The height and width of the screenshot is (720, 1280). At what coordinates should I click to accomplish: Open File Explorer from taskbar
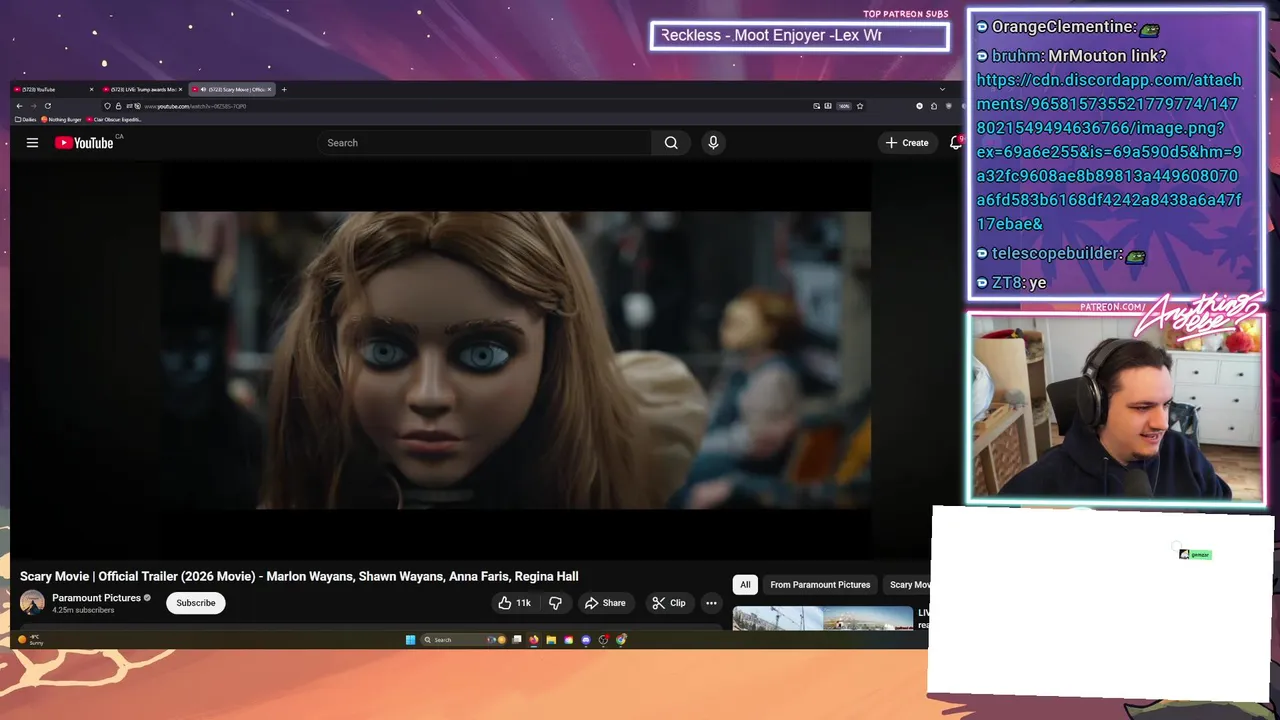551,640
